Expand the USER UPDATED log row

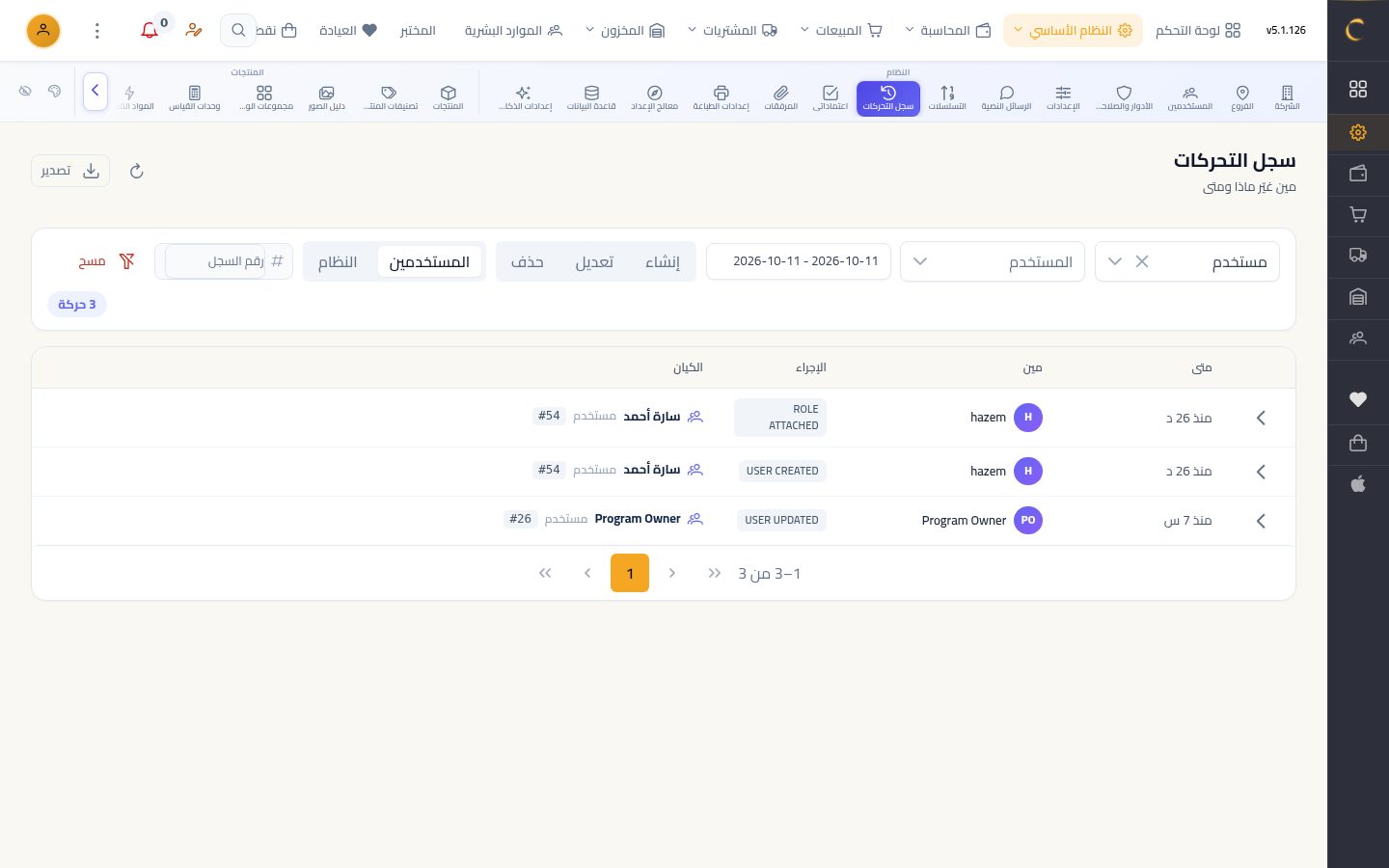(1261, 521)
